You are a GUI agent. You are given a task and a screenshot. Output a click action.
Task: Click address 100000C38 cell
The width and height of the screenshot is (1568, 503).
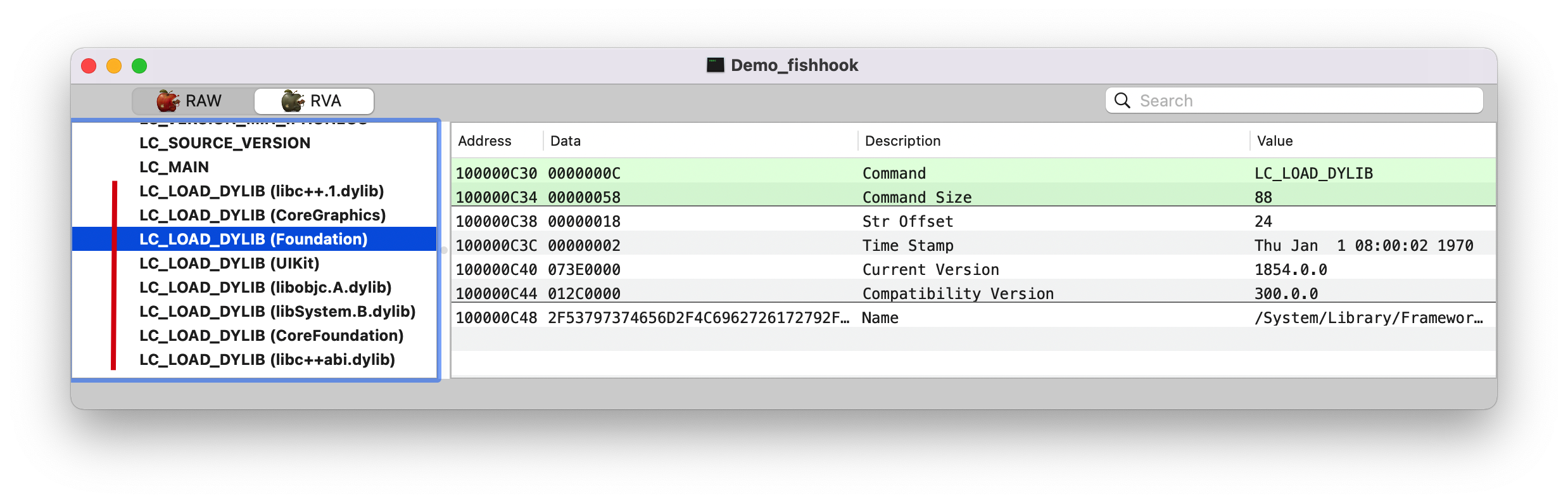point(496,222)
